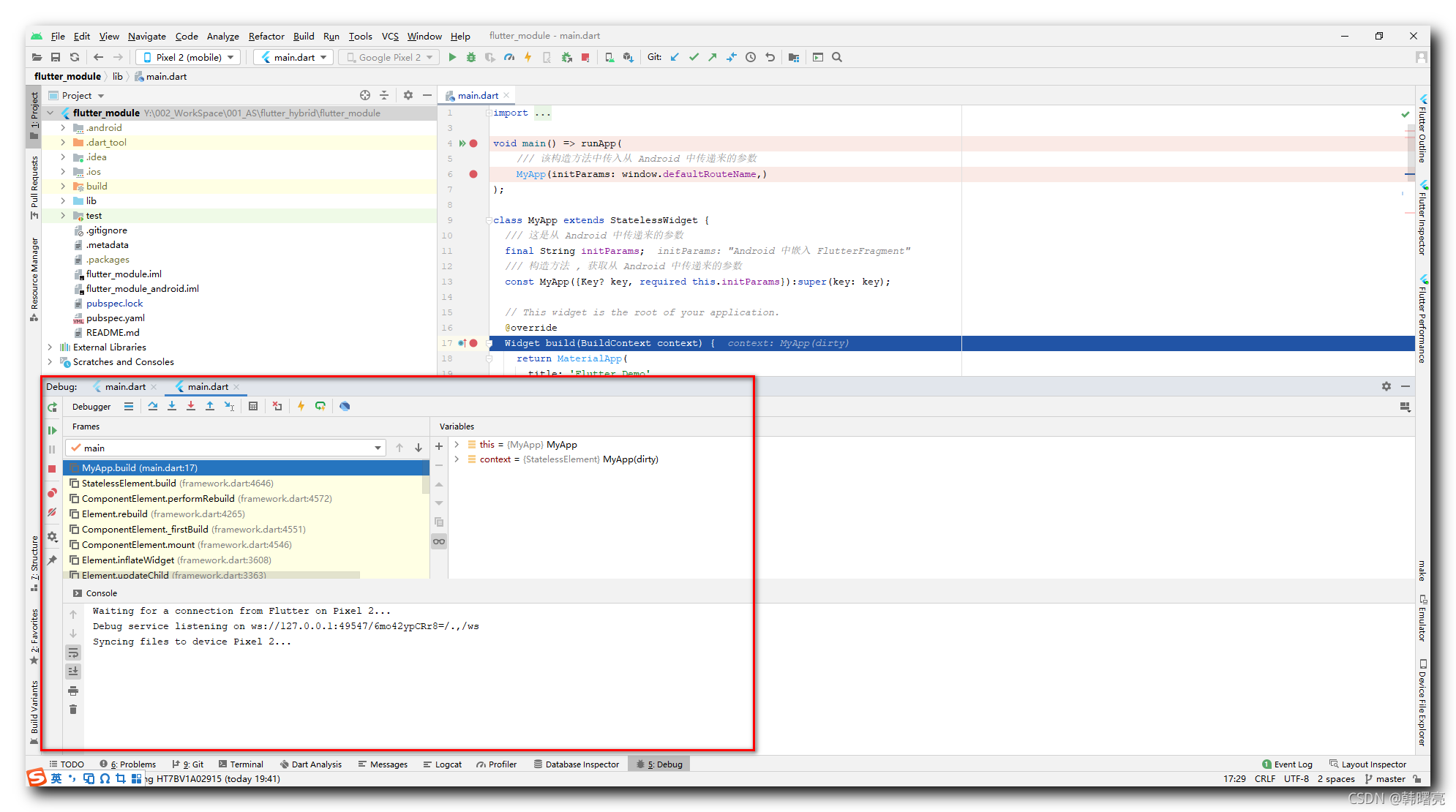Click the Step Into icon
1456x812 pixels.
point(171,406)
